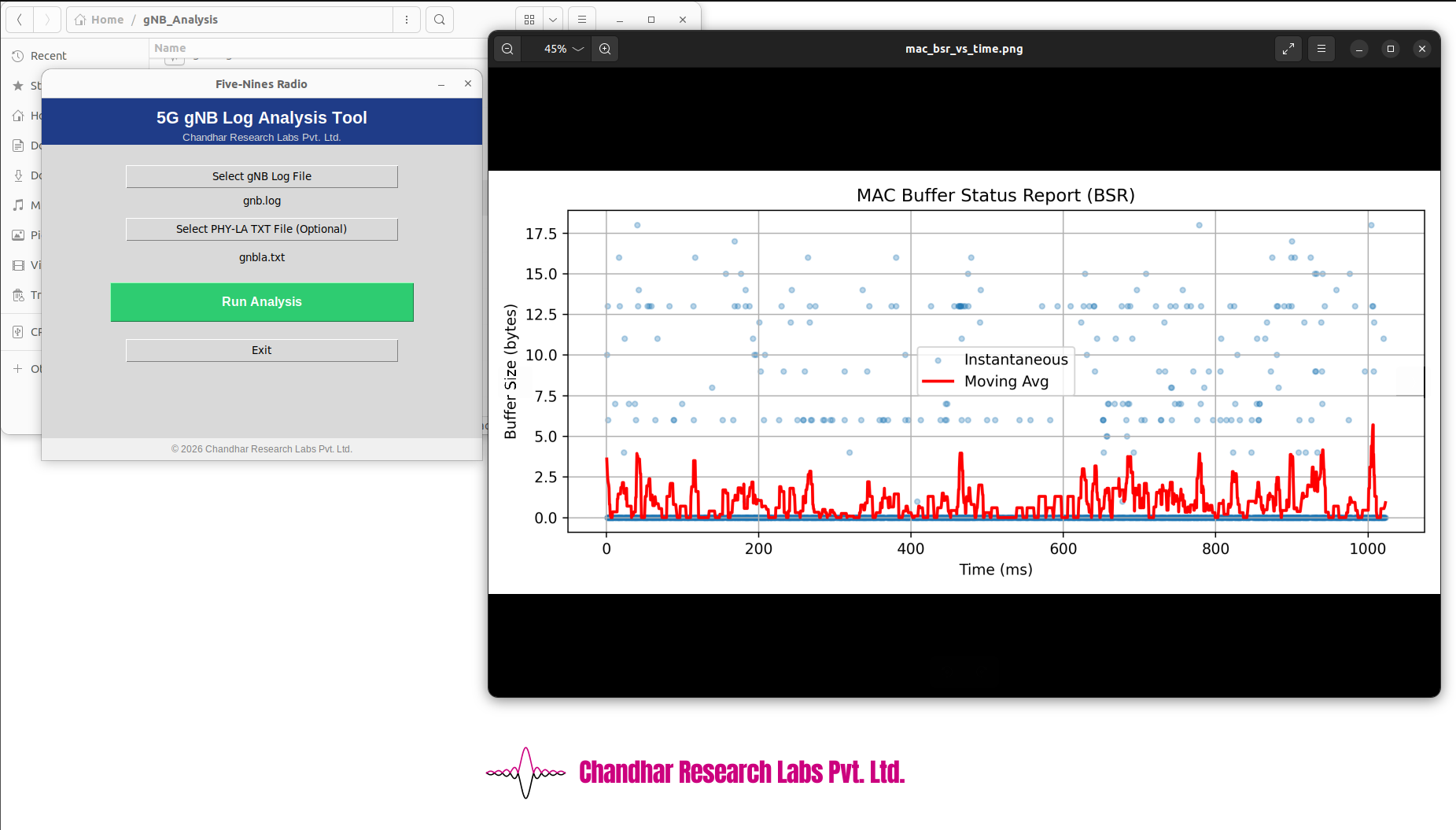This screenshot has height=830, width=1456.
Task: Navigate back in the file manager
Action: click(20, 20)
